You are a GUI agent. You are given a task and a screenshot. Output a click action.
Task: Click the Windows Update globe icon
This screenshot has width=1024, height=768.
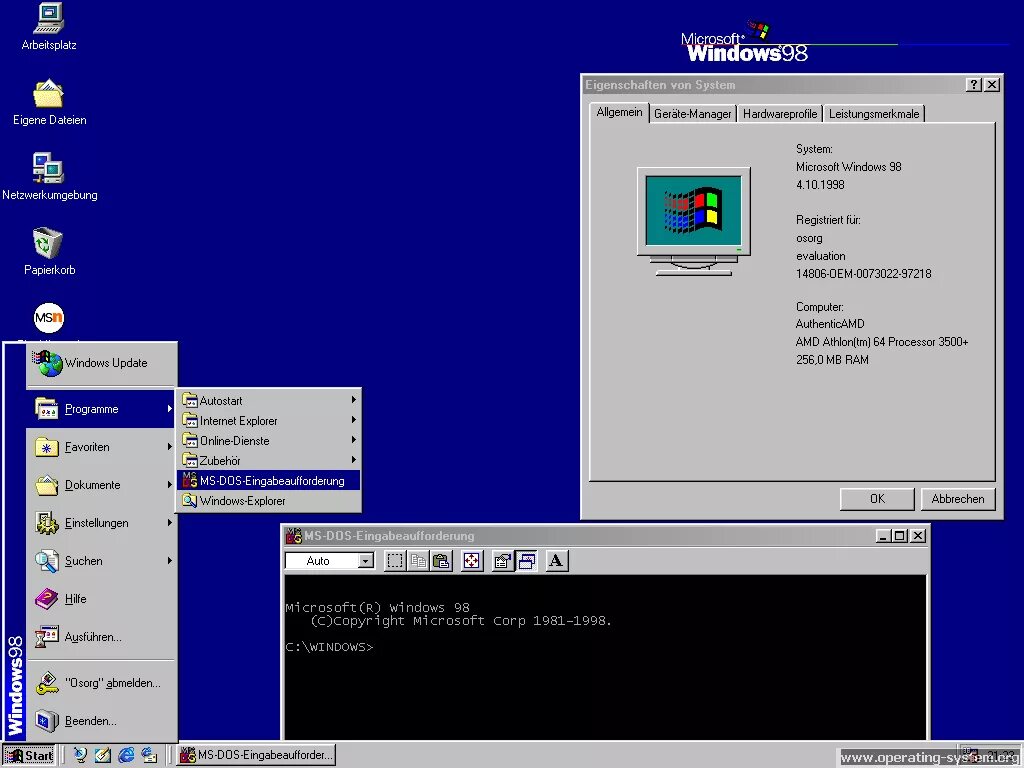coord(48,363)
